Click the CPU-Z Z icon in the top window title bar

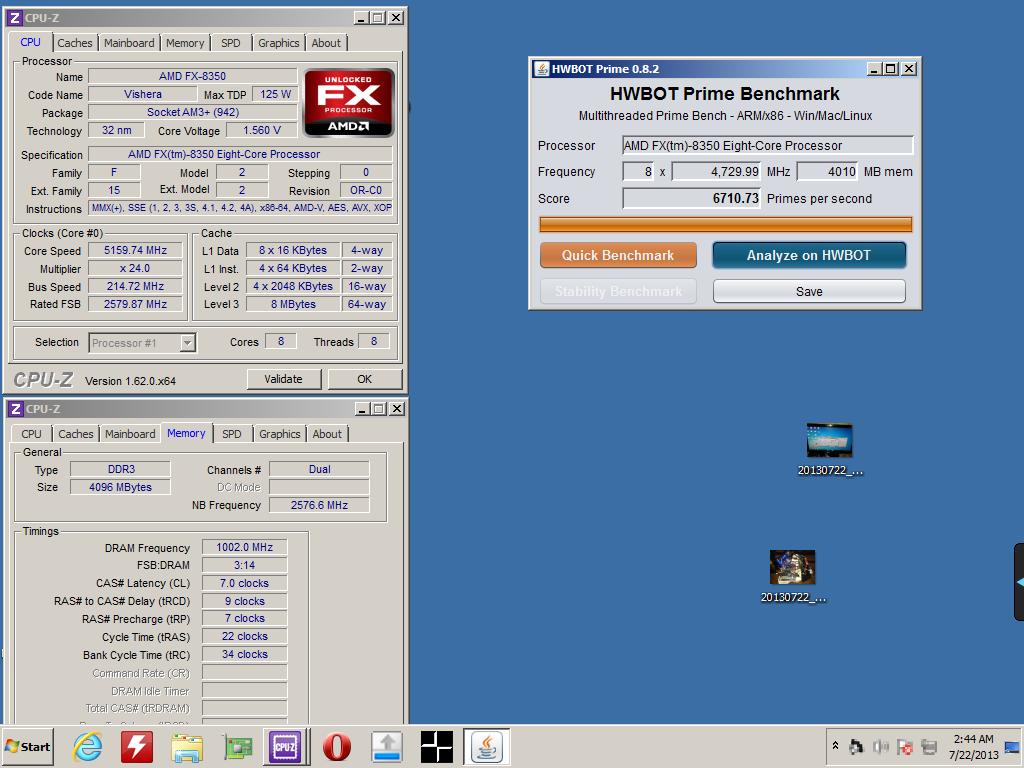pyautogui.click(x=14, y=18)
